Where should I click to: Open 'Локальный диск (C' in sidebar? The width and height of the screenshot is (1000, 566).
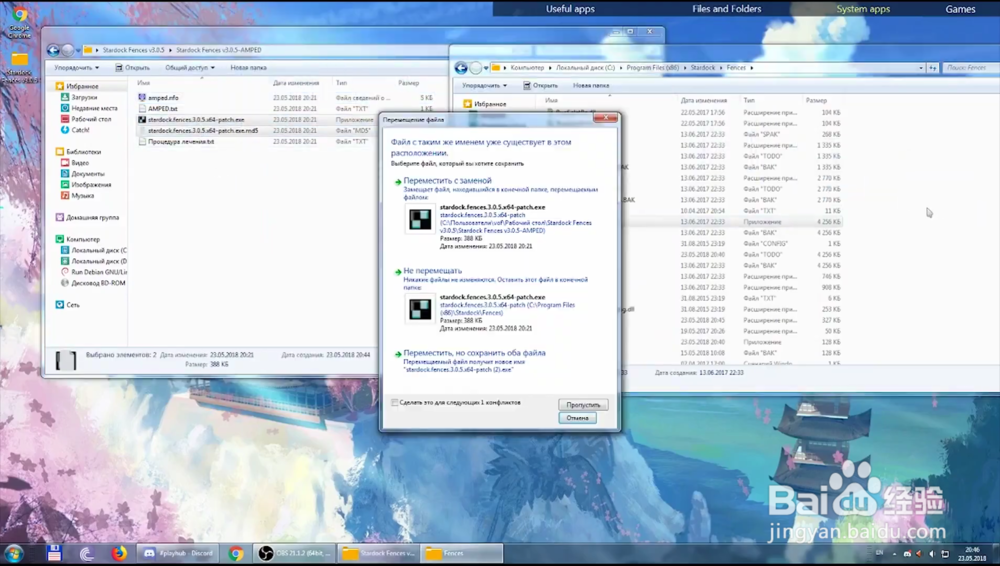[x=98, y=250]
